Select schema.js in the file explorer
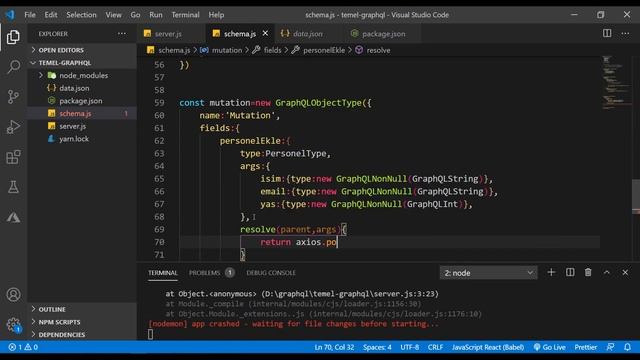Screen dimensions: 640x360 click(x=82, y=113)
